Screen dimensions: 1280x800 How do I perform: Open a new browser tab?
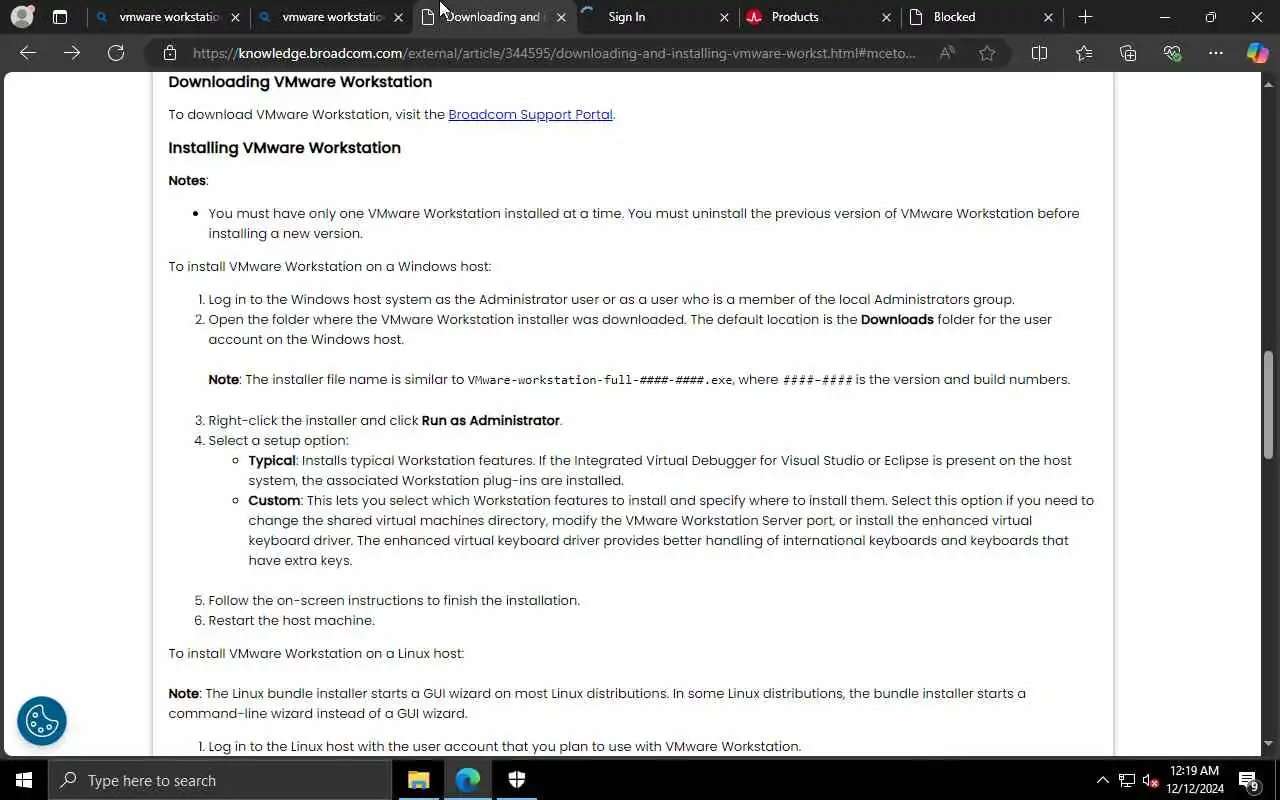[1085, 17]
